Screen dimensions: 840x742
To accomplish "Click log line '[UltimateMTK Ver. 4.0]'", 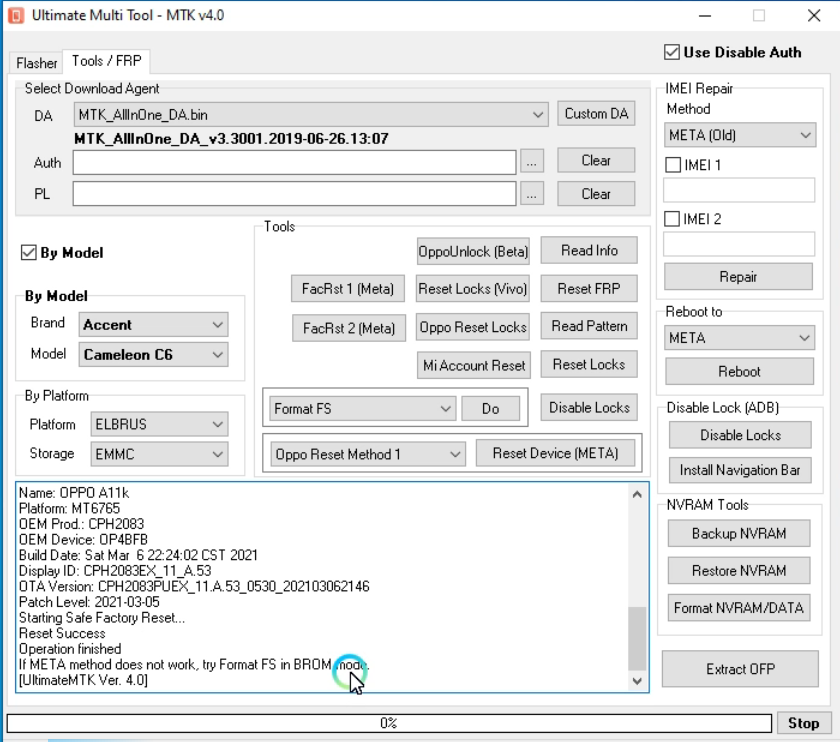I will pyautogui.click(x=83, y=680).
